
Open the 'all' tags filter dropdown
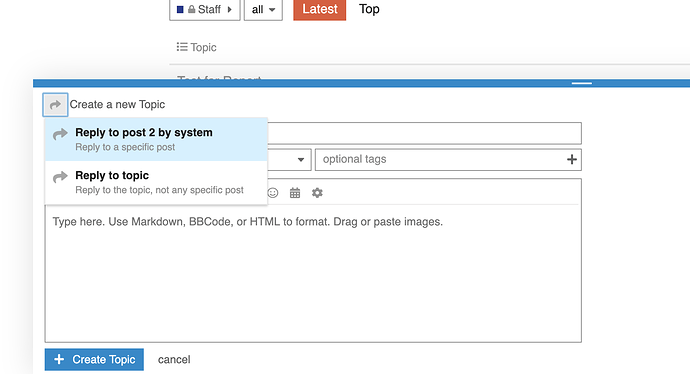[263, 9]
